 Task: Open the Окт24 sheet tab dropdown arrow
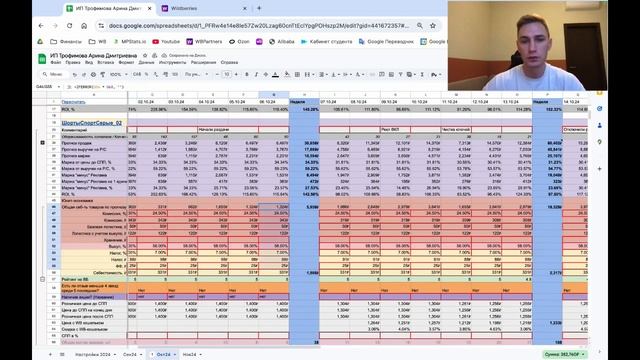tap(175, 354)
